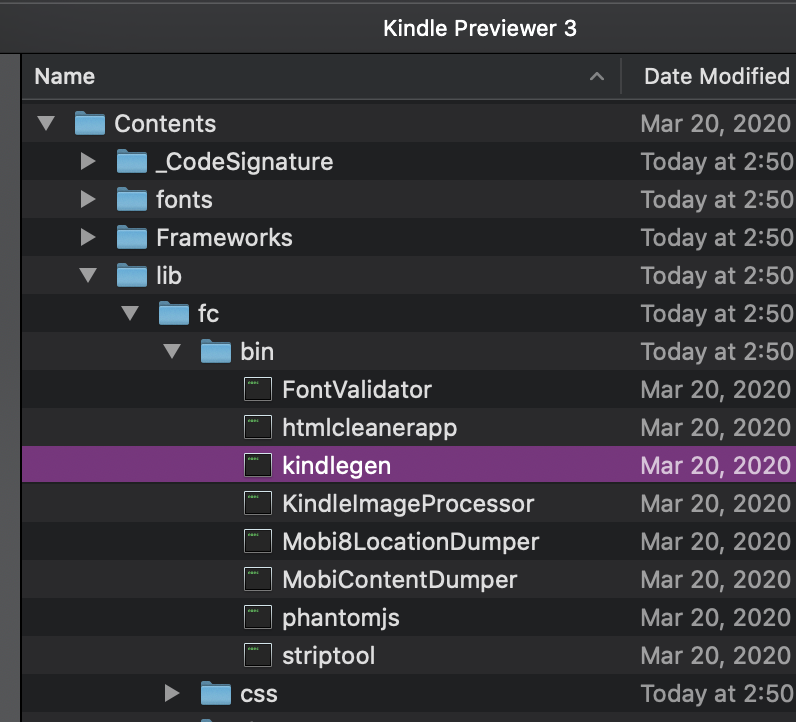Expand the fonts folder
This screenshot has height=722, width=796.
pyautogui.click(x=88, y=199)
